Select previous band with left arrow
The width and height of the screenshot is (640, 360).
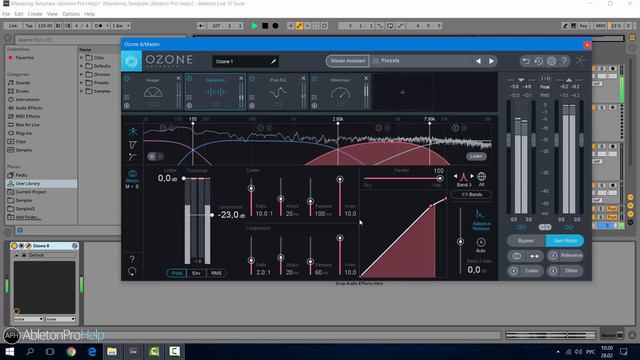coord(455,176)
